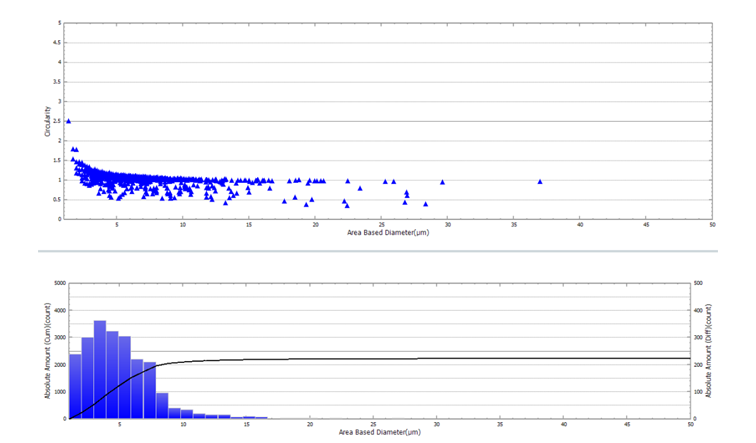Click the lowest scatter point near 22.5 µm

[347, 205]
